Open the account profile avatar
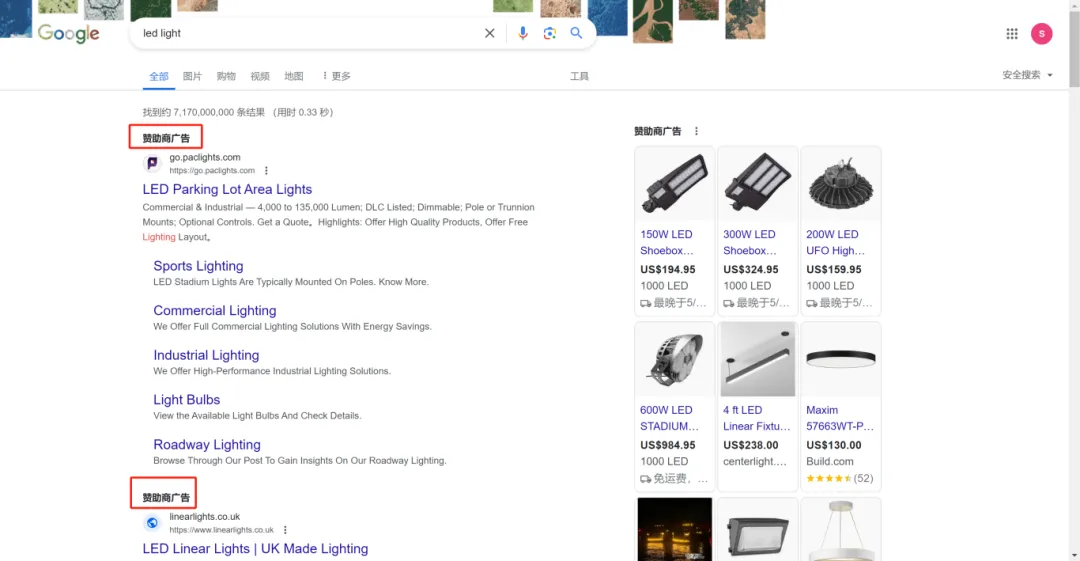 click(1042, 34)
